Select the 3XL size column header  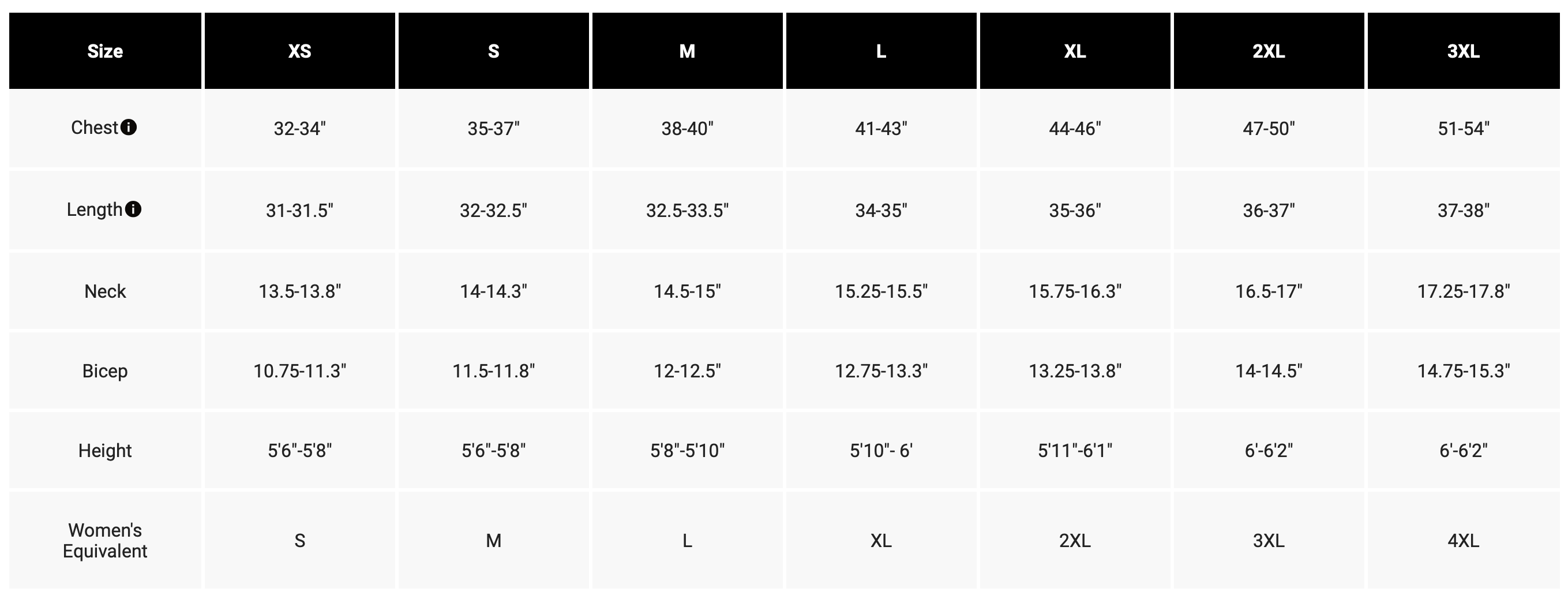pos(1464,51)
